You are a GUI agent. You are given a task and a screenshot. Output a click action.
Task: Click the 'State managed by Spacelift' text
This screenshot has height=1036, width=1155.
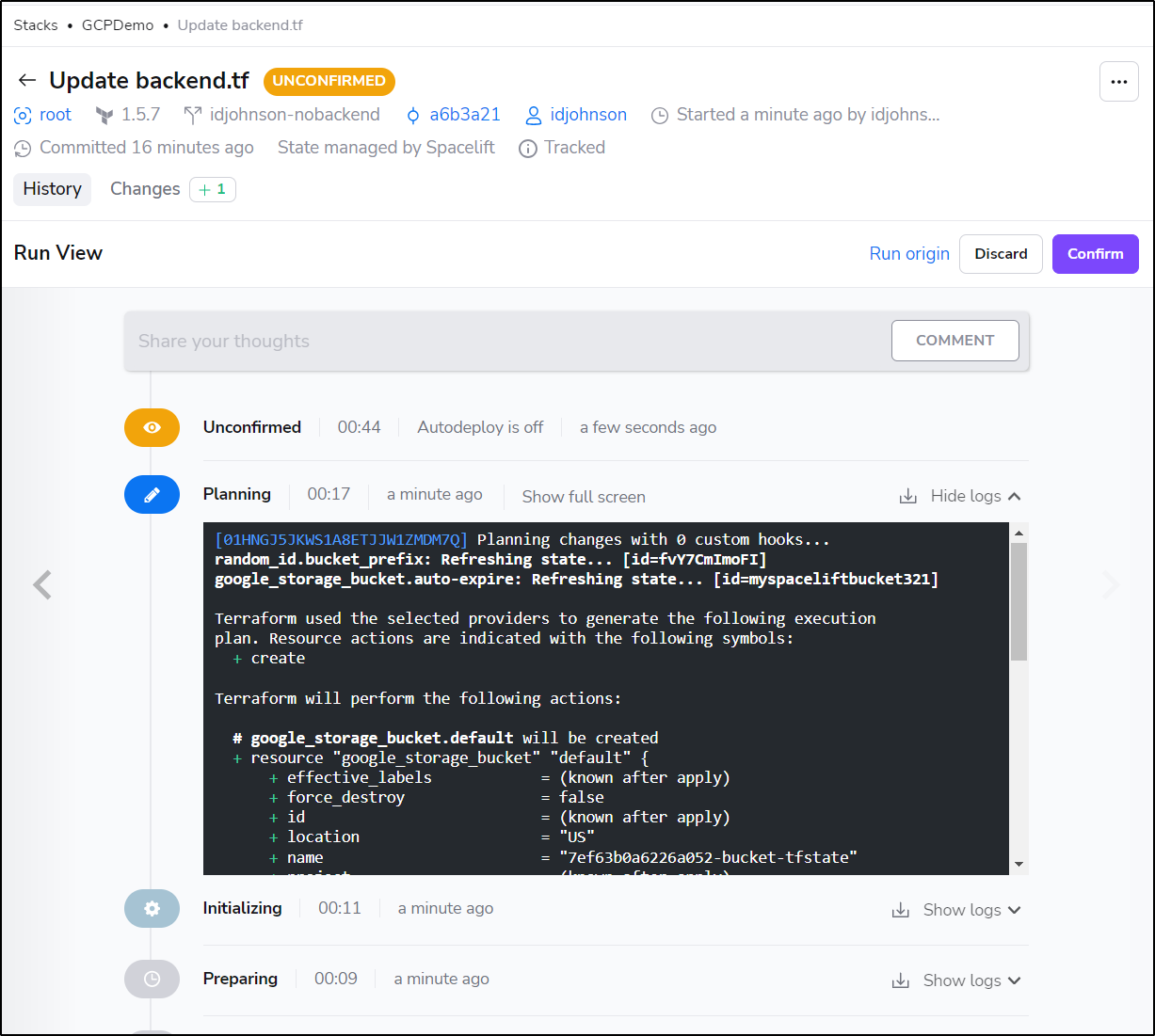(x=386, y=148)
